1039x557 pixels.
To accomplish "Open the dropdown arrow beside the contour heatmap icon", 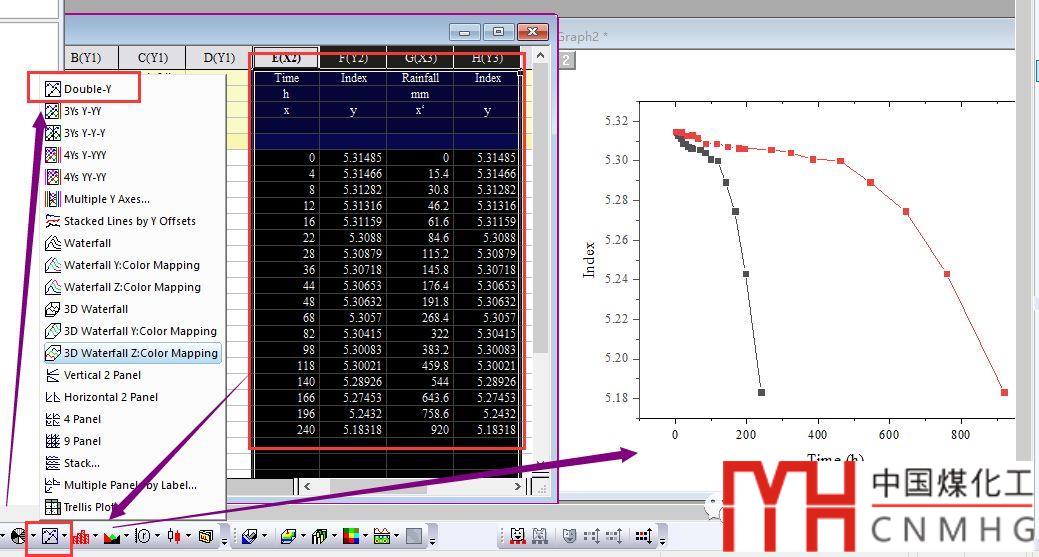I will [366, 537].
